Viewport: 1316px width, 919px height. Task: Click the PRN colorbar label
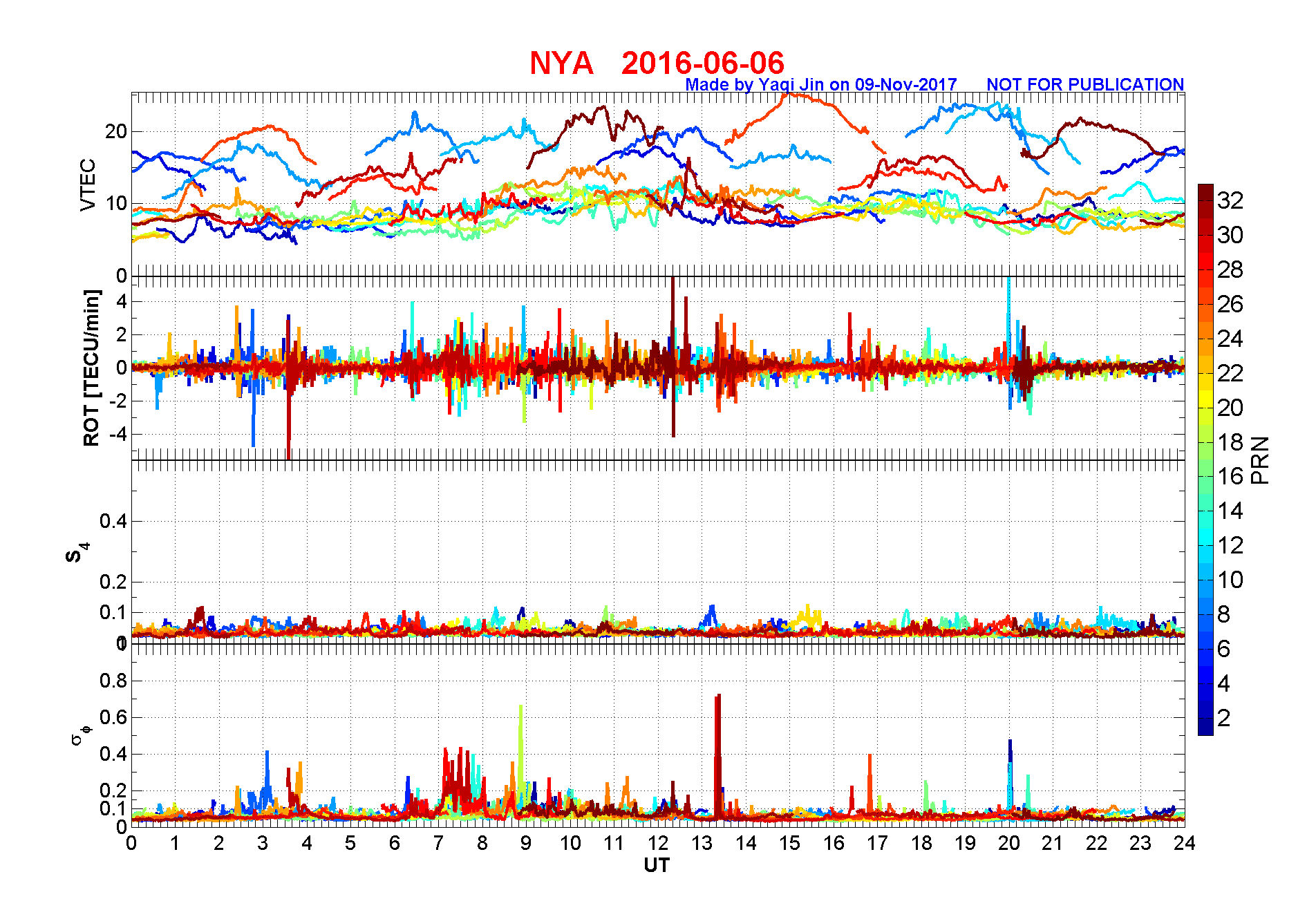tap(1260, 459)
